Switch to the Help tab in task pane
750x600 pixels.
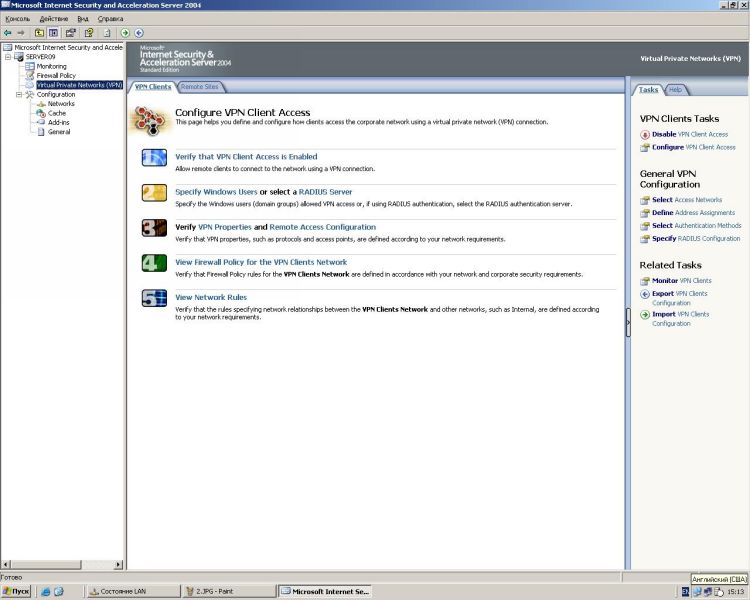pos(675,90)
